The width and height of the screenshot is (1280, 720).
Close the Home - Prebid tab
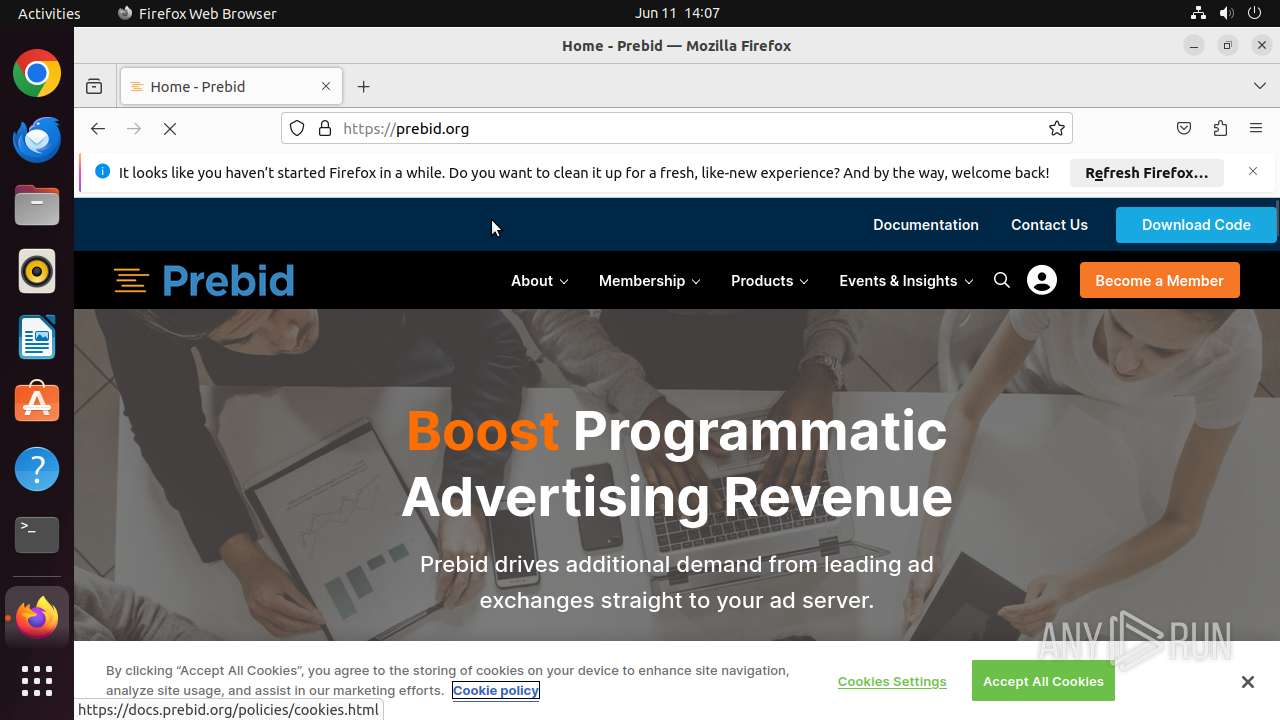click(326, 87)
